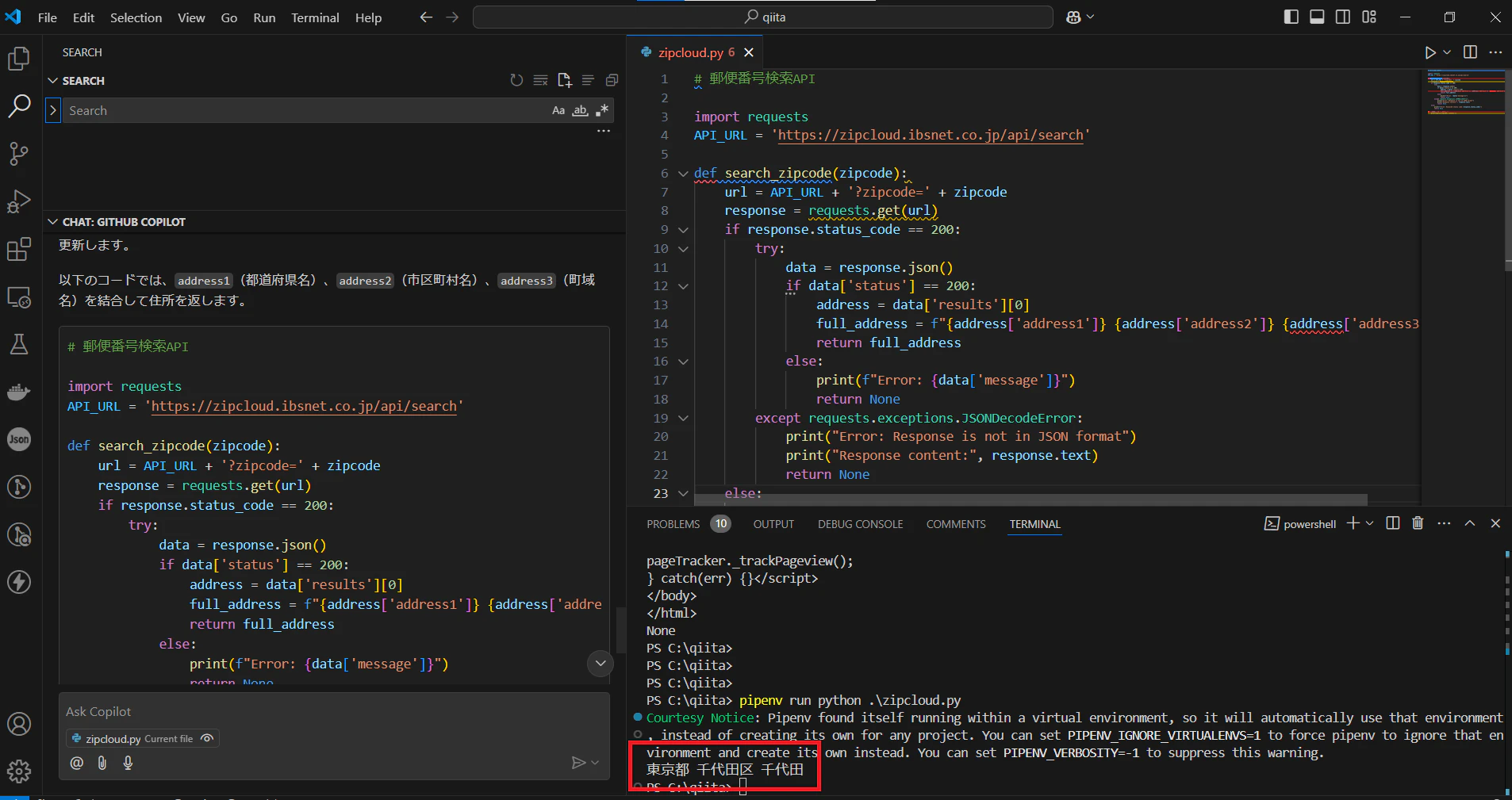This screenshot has width=1512, height=800.
Task: Open Source Control view
Action: click(19, 154)
